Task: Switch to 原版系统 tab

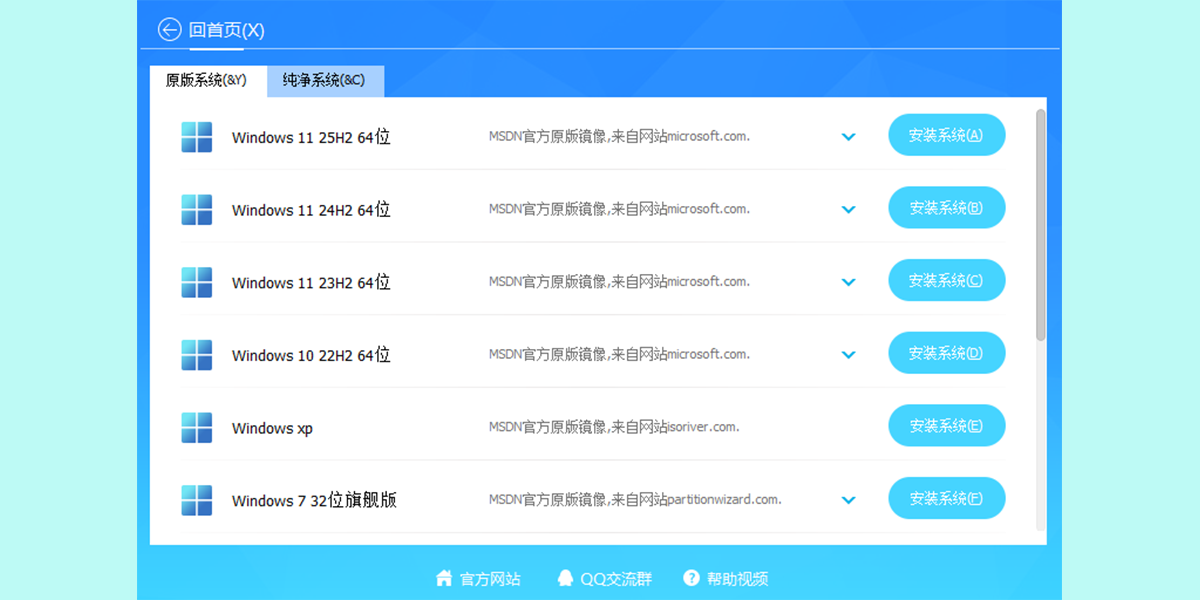Action: pos(207,81)
